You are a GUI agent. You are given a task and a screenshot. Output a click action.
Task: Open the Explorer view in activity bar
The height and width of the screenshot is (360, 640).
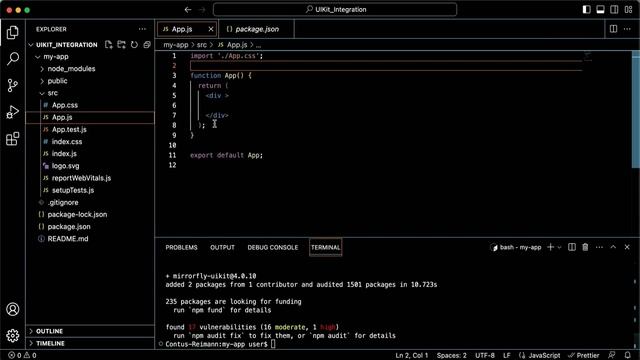[13, 32]
